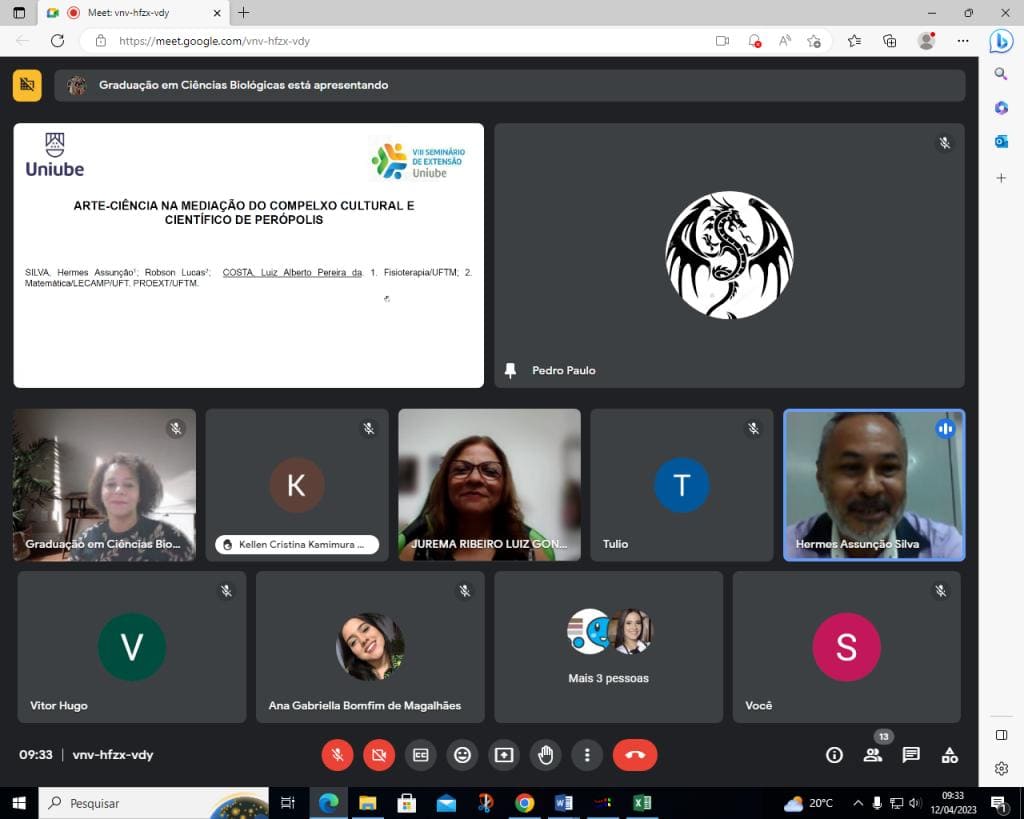Add this page to favorites star
This screenshot has width=1024, height=819.
pyautogui.click(x=814, y=40)
